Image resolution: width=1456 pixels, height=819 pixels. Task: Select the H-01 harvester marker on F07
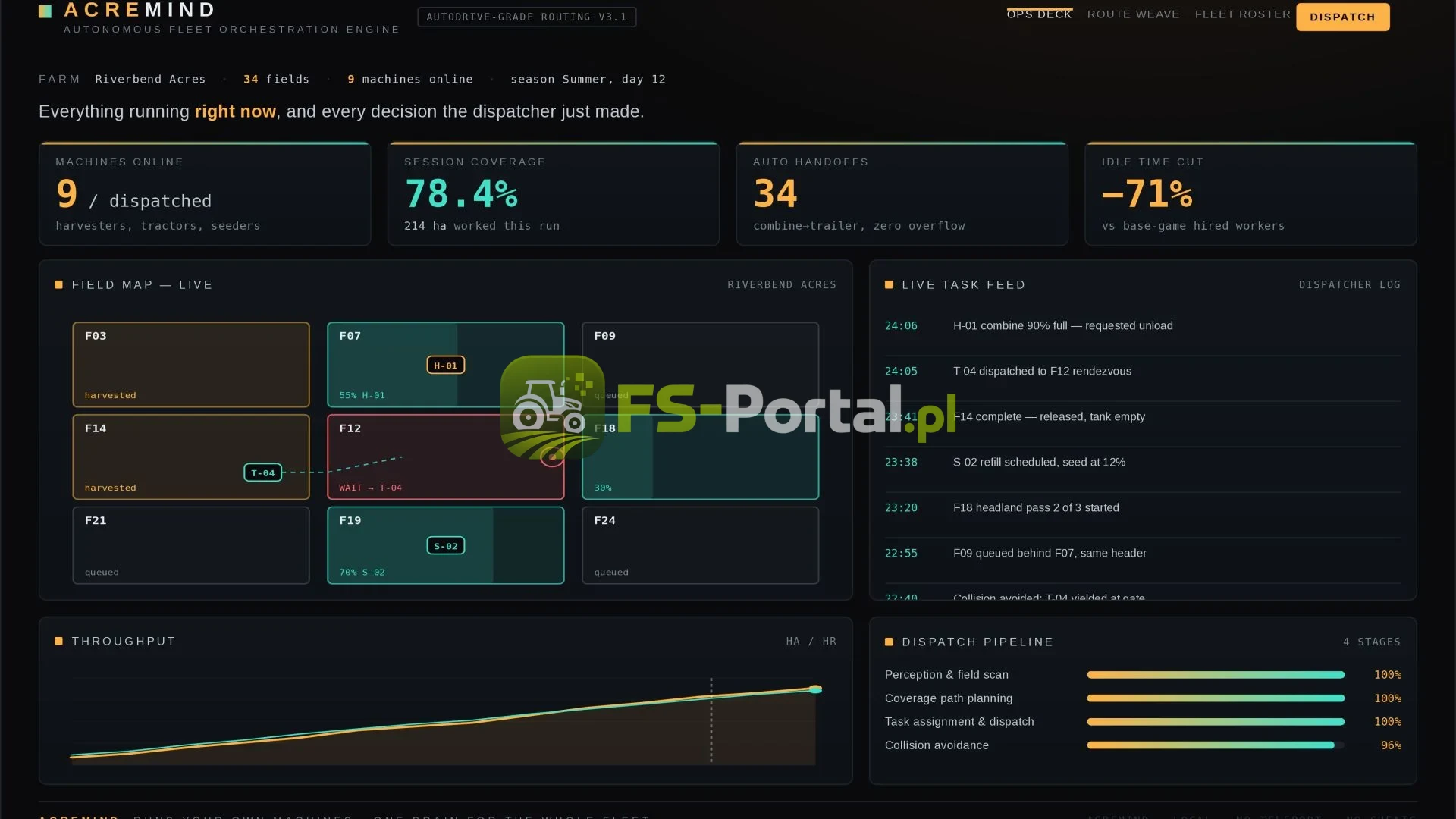pyautogui.click(x=446, y=366)
